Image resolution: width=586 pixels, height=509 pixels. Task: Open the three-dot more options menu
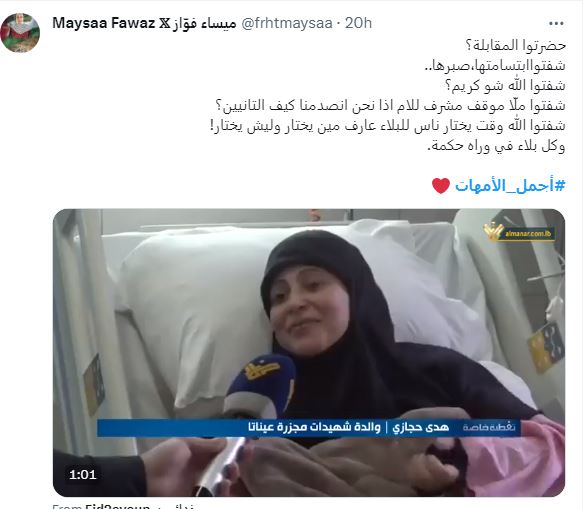coord(556,24)
